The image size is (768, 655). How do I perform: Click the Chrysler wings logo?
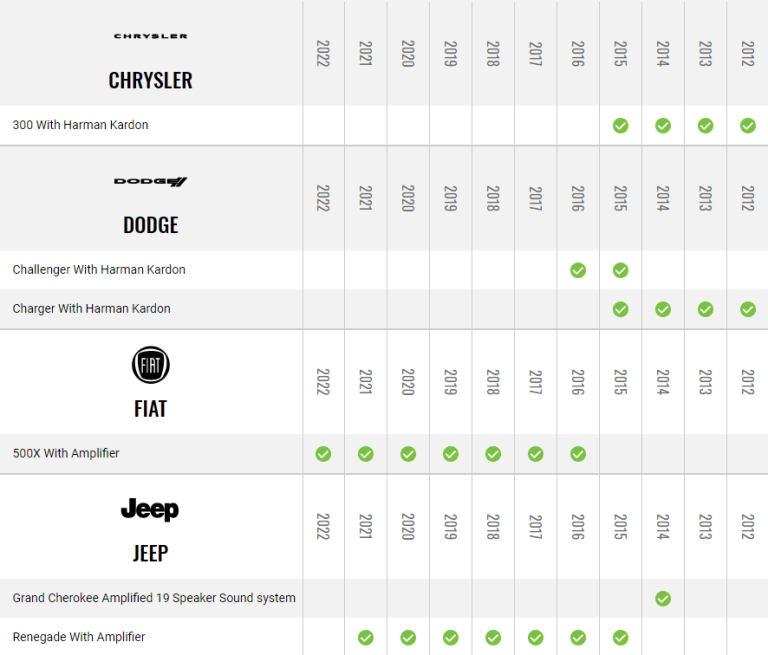(x=150, y=36)
